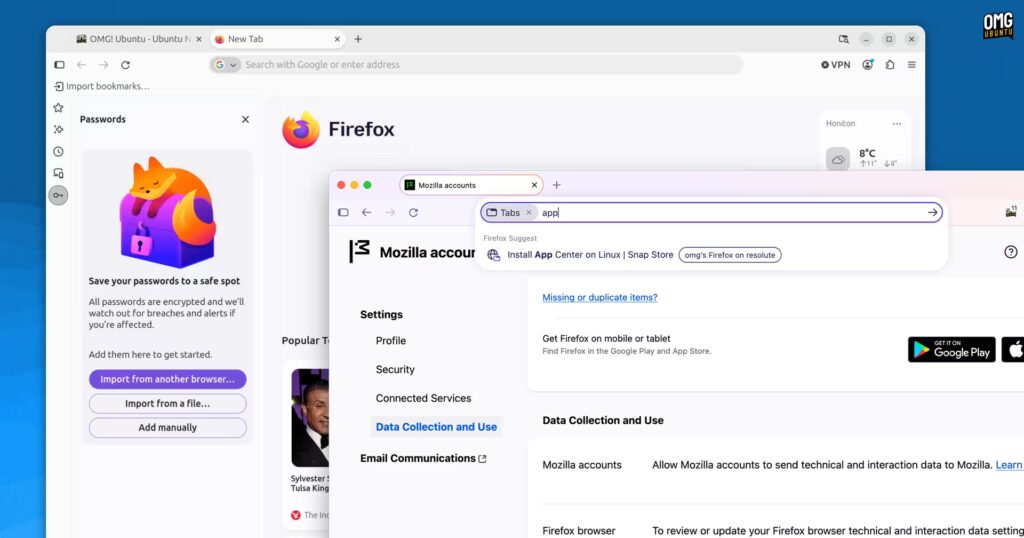The width and height of the screenshot is (1024, 538).
Task: Open help question mark icon
Action: pos(1011,252)
